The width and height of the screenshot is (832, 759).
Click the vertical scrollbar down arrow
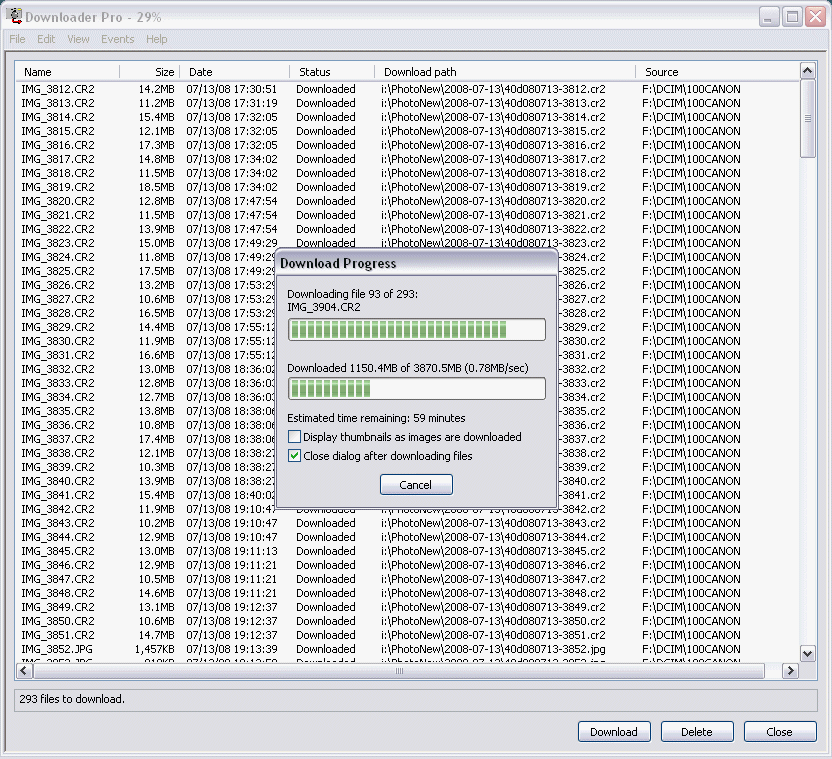(x=808, y=653)
